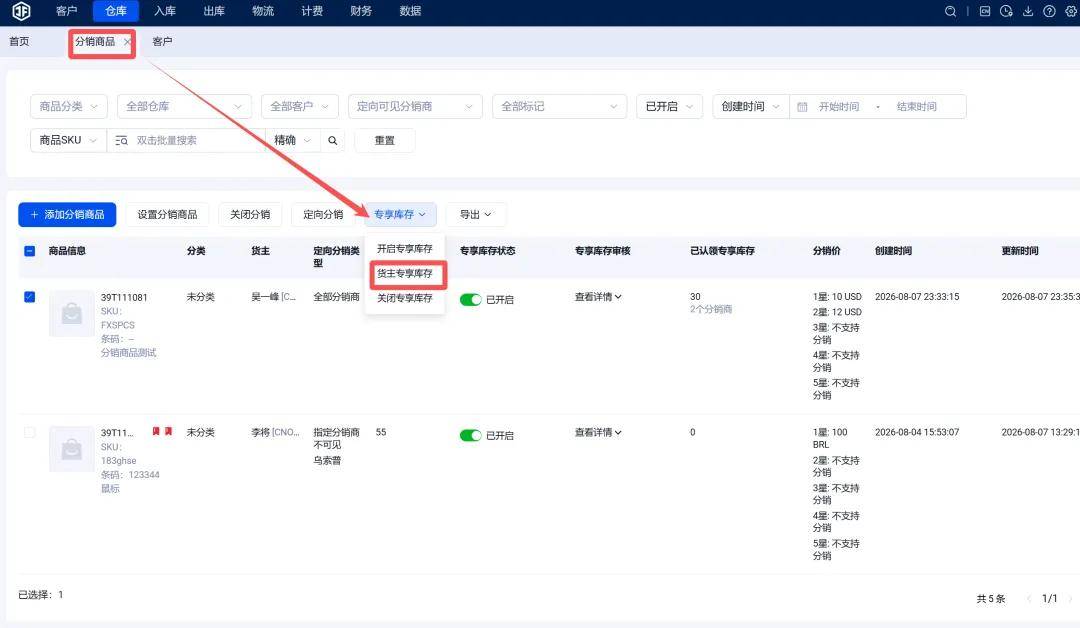Click the calendar icon in the date range field
1080x628 pixels.
click(x=802, y=107)
